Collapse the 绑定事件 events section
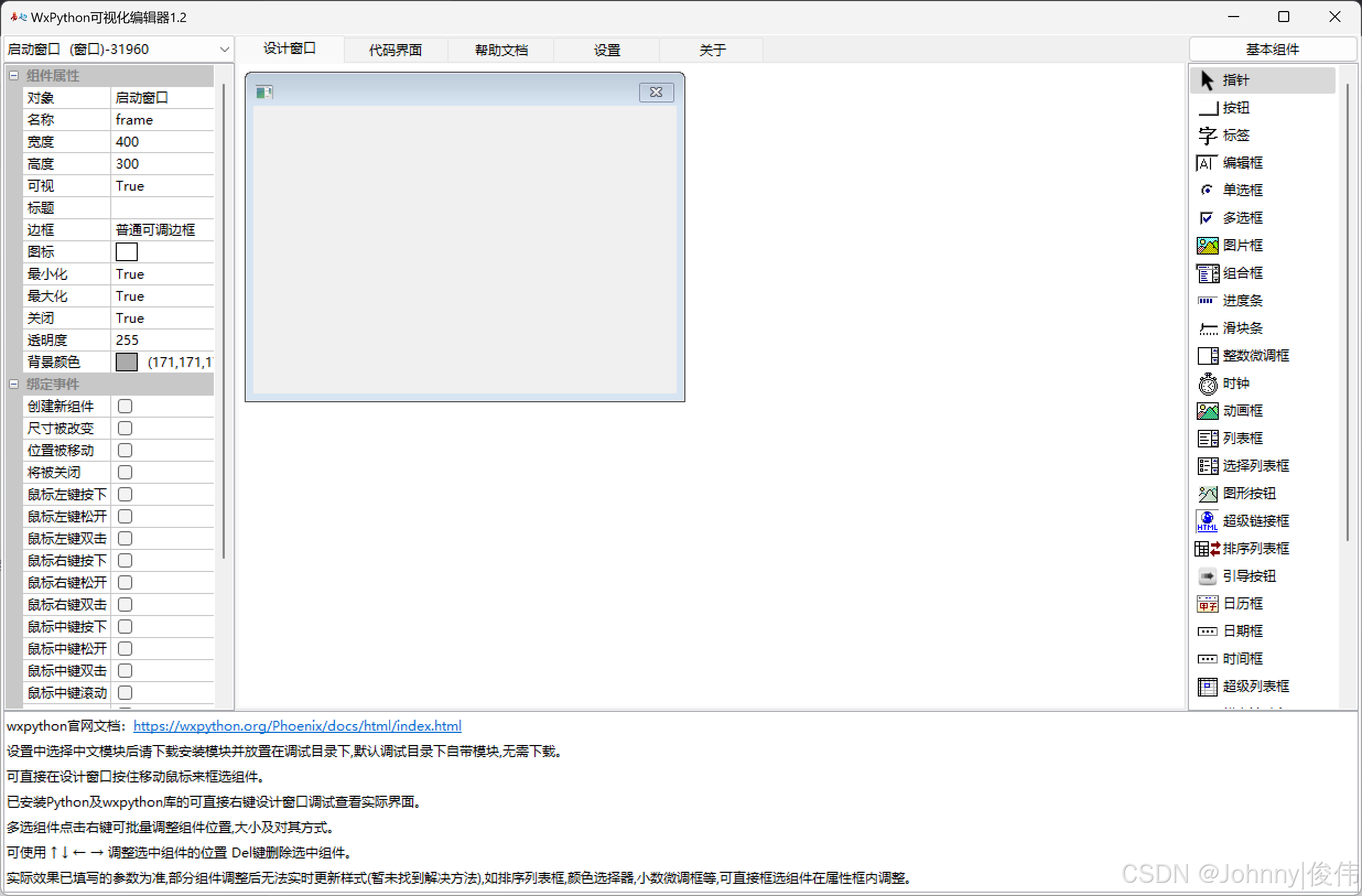The width and height of the screenshot is (1362, 896). click(14, 384)
